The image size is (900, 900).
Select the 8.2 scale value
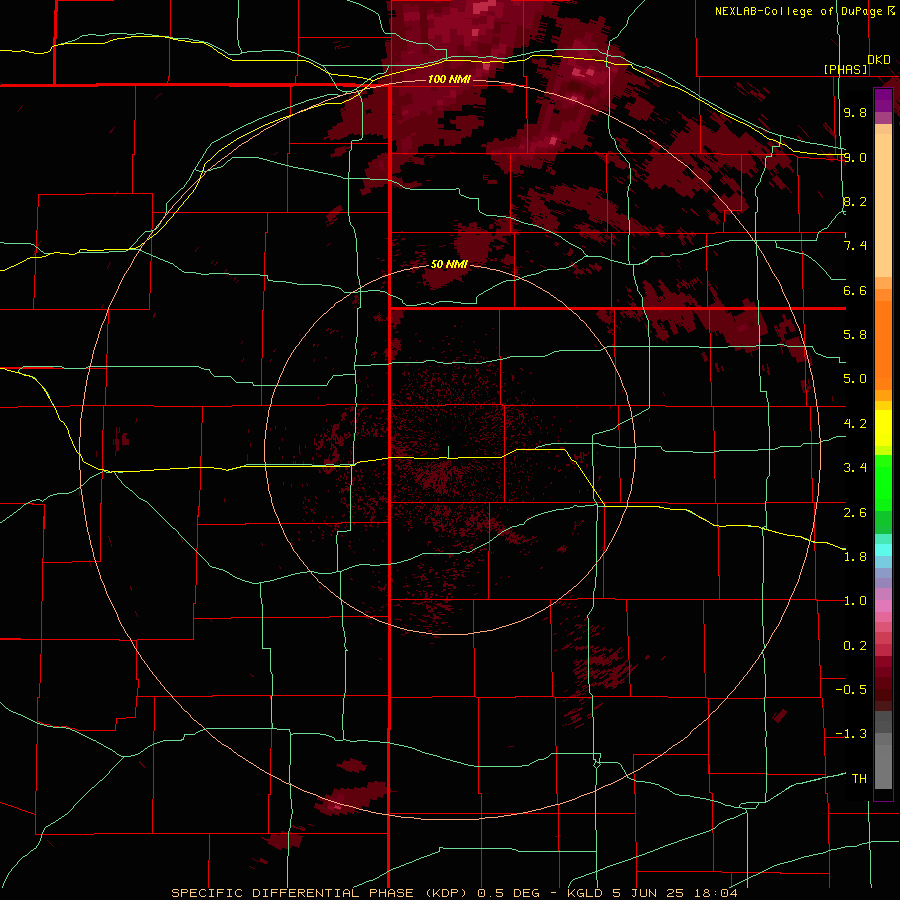(x=855, y=201)
